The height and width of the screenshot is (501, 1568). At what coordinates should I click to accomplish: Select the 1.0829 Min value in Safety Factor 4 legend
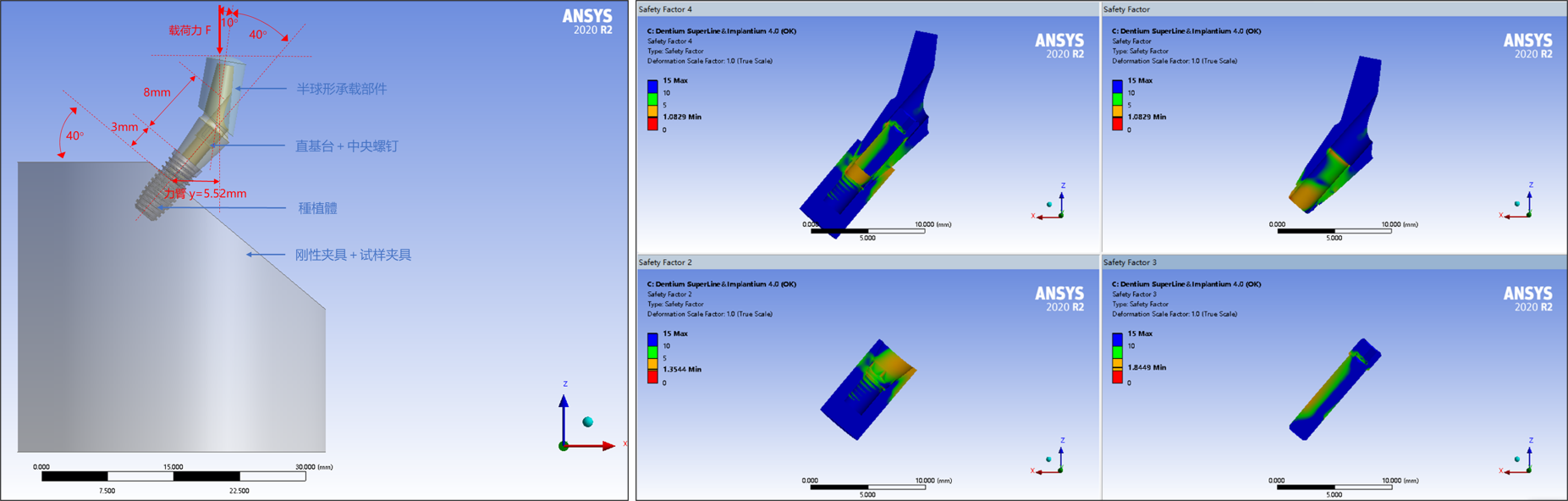point(682,117)
